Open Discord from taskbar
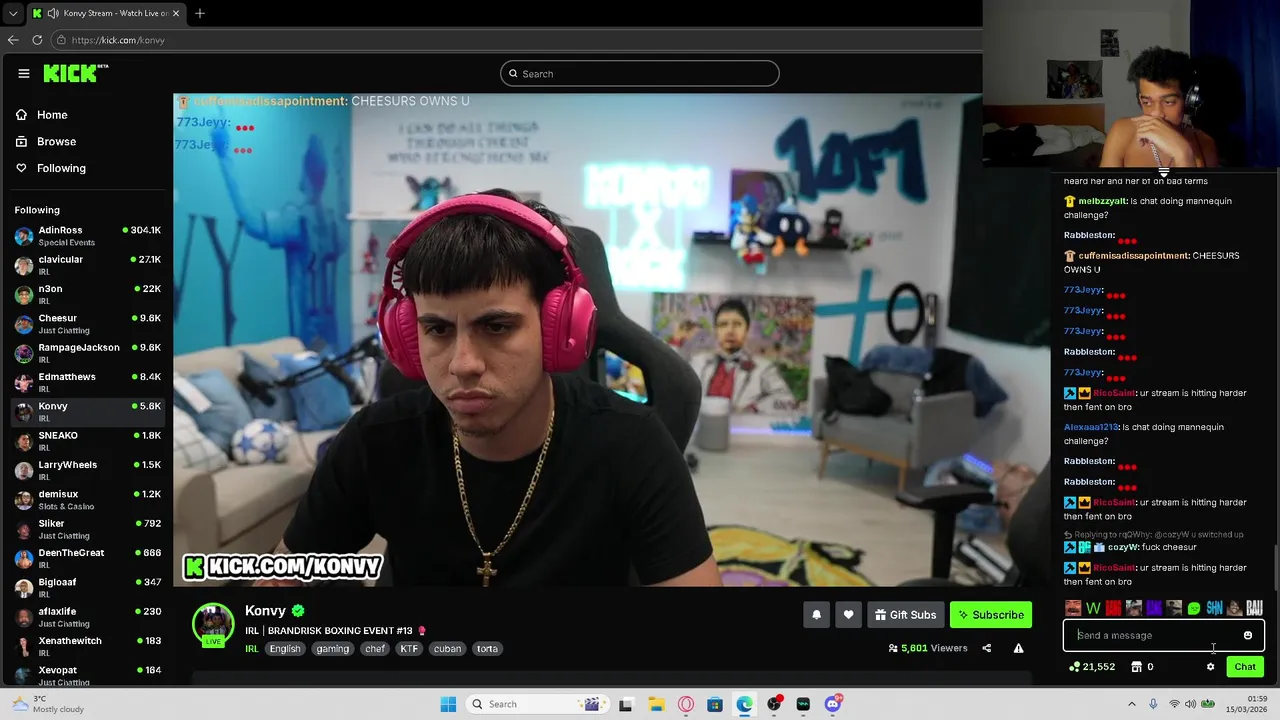Image resolution: width=1280 pixels, height=720 pixels. click(833, 704)
